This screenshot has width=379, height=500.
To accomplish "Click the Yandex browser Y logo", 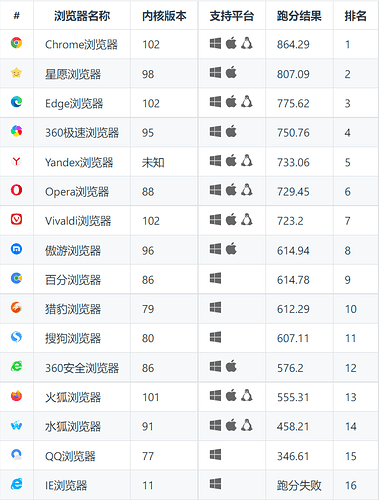I will 16,161.
